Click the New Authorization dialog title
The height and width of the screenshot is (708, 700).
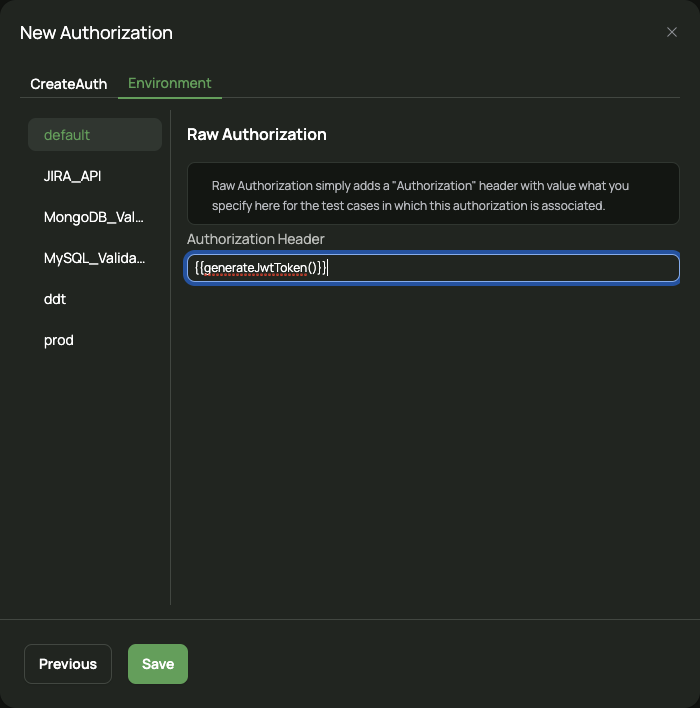point(96,33)
